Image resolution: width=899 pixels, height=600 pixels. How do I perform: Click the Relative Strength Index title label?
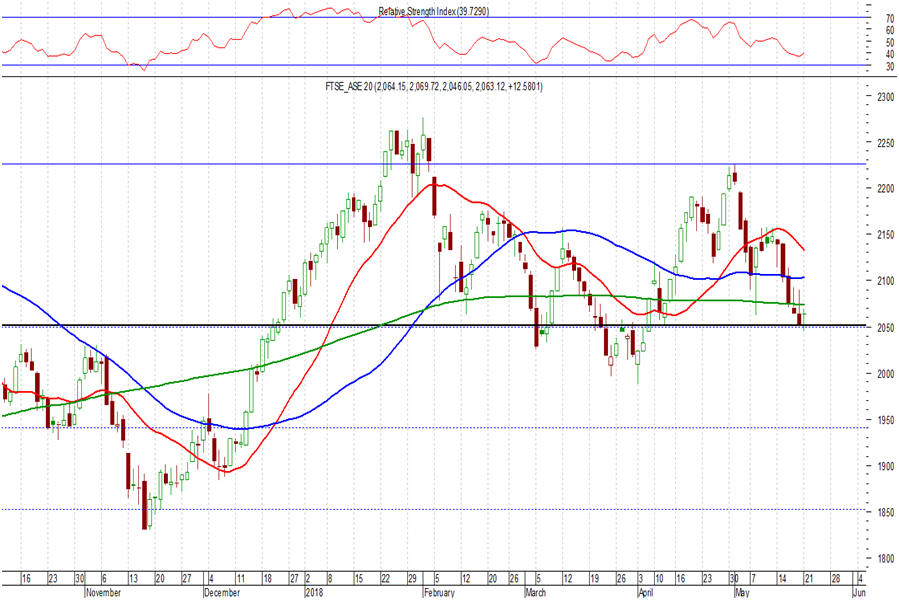coord(433,11)
